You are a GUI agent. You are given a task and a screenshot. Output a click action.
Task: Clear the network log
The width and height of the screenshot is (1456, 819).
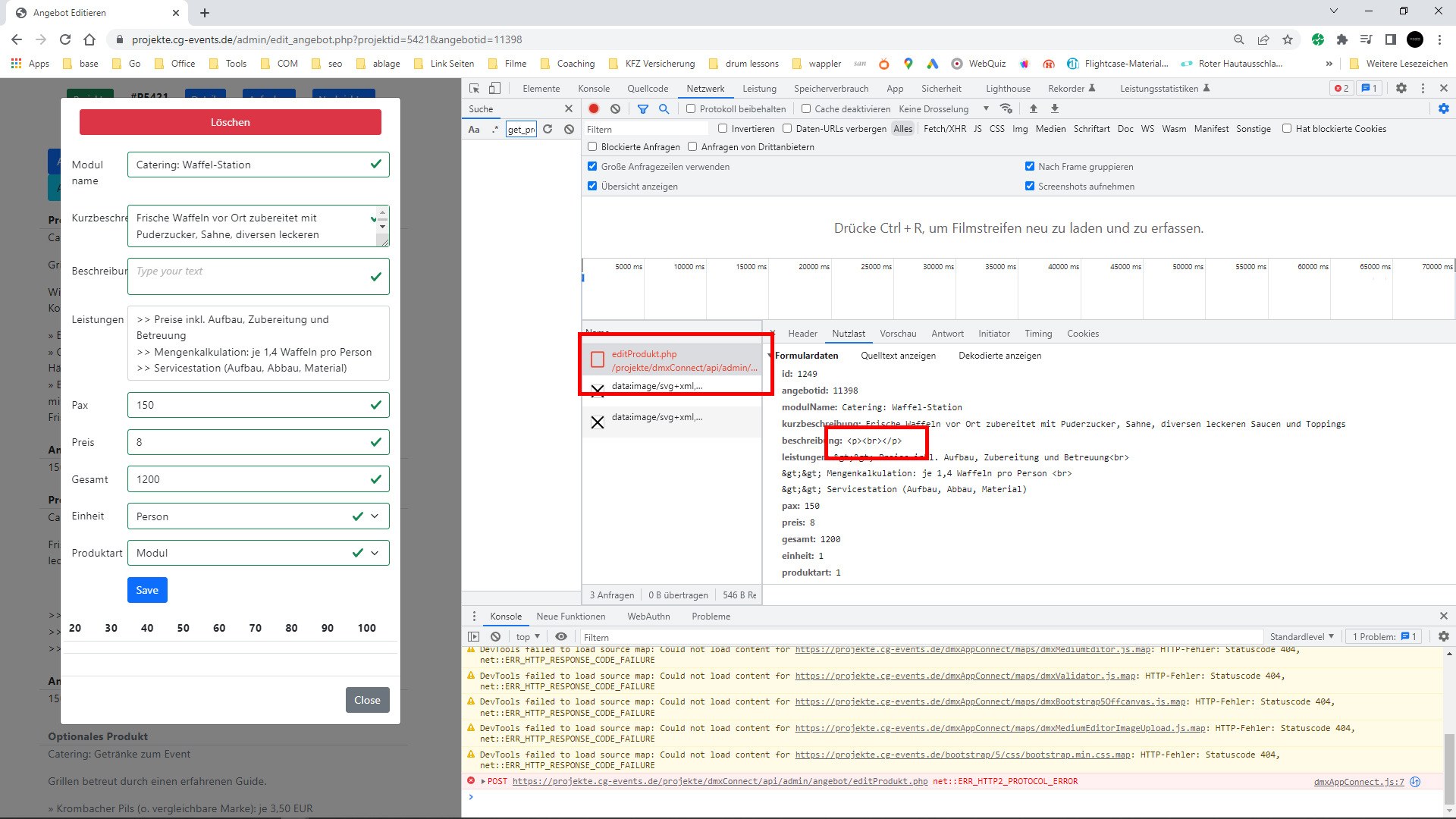[615, 109]
